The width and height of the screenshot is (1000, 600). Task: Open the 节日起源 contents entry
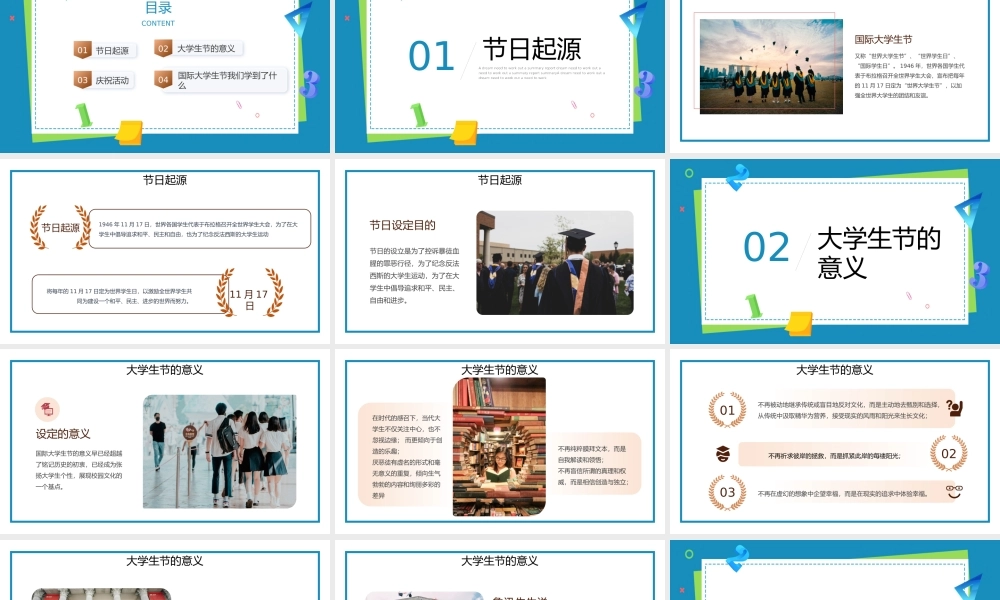tap(112, 50)
